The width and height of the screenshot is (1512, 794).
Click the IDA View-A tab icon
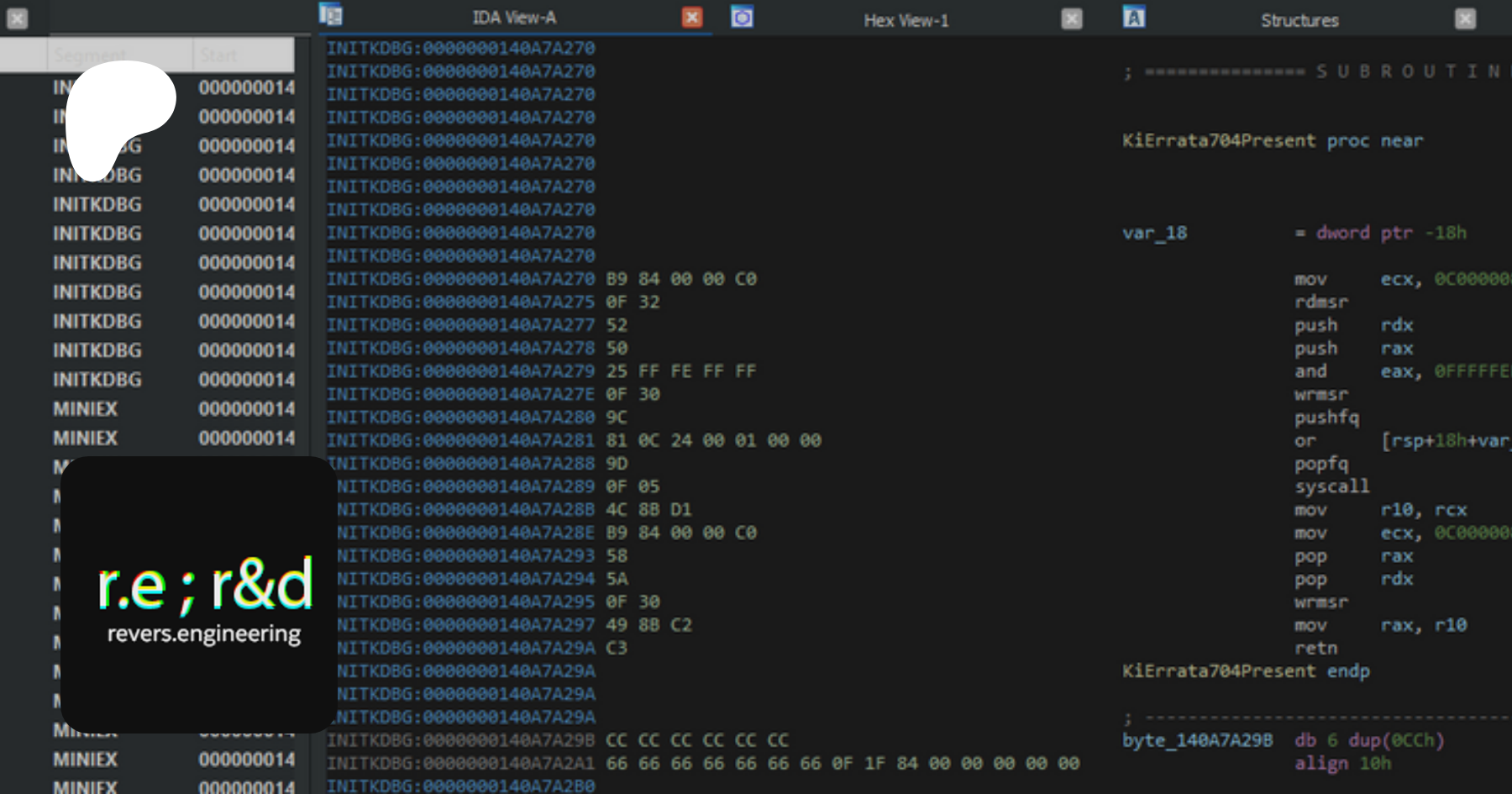pyautogui.click(x=331, y=15)
